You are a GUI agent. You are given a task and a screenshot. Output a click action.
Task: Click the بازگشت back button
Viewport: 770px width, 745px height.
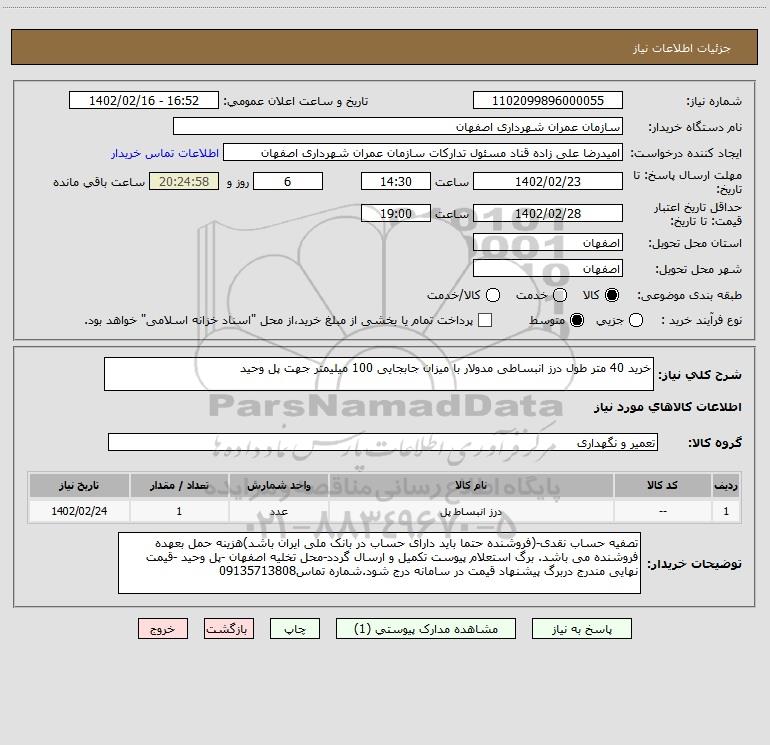coord(229,629)
